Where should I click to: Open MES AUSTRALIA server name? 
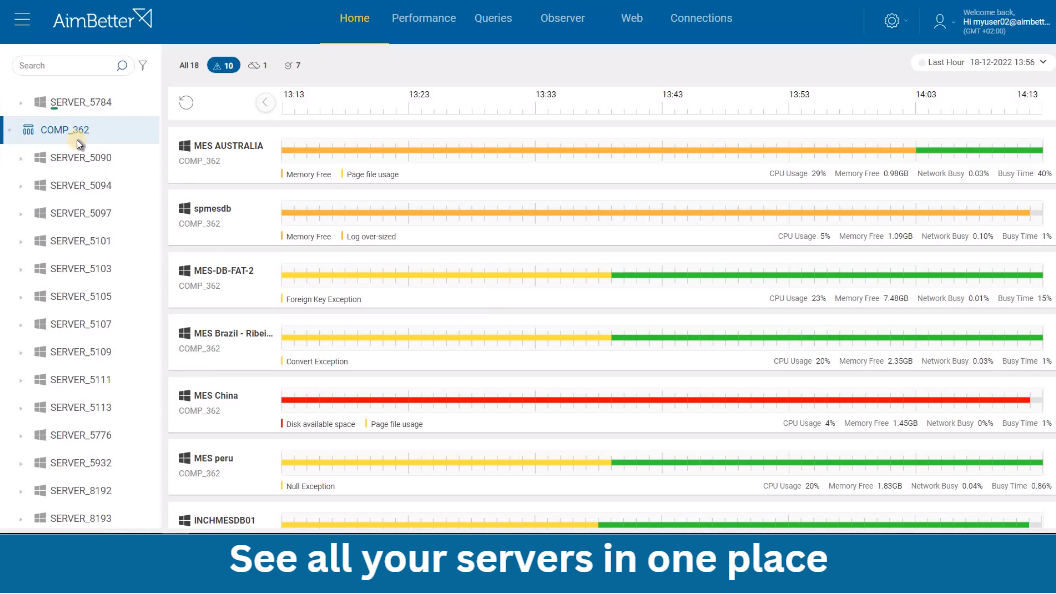point(228,145)
